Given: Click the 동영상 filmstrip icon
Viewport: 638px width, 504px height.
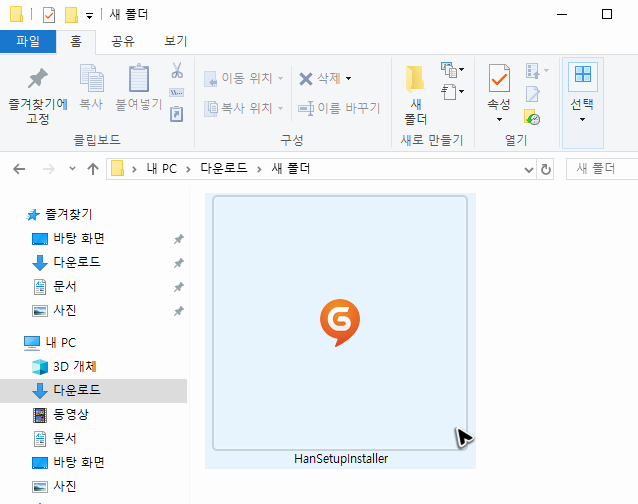Looking at the screenshot, I should (40, 415).
